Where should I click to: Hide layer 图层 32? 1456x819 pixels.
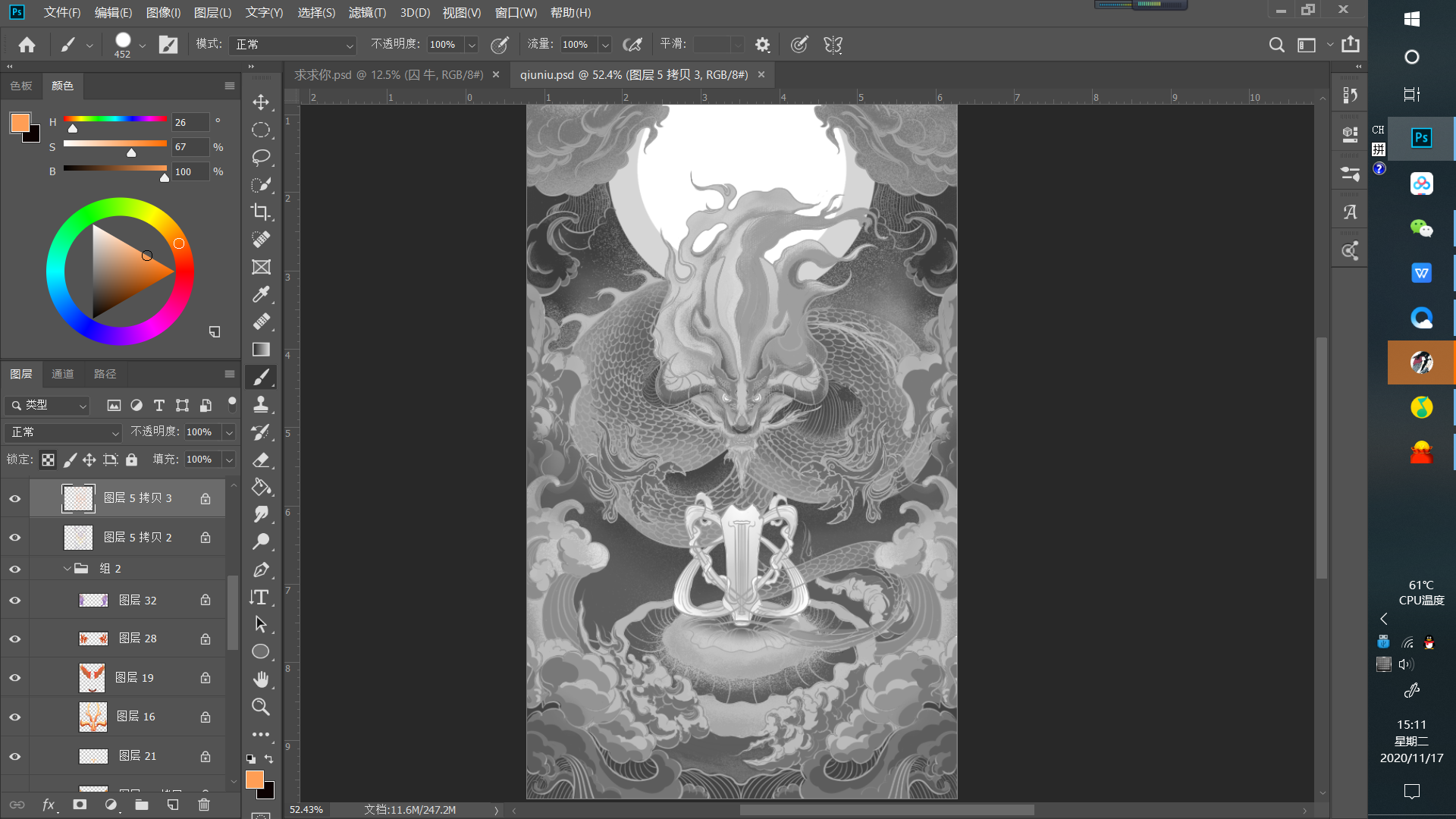pyautogui.click(x=14, y=600)
